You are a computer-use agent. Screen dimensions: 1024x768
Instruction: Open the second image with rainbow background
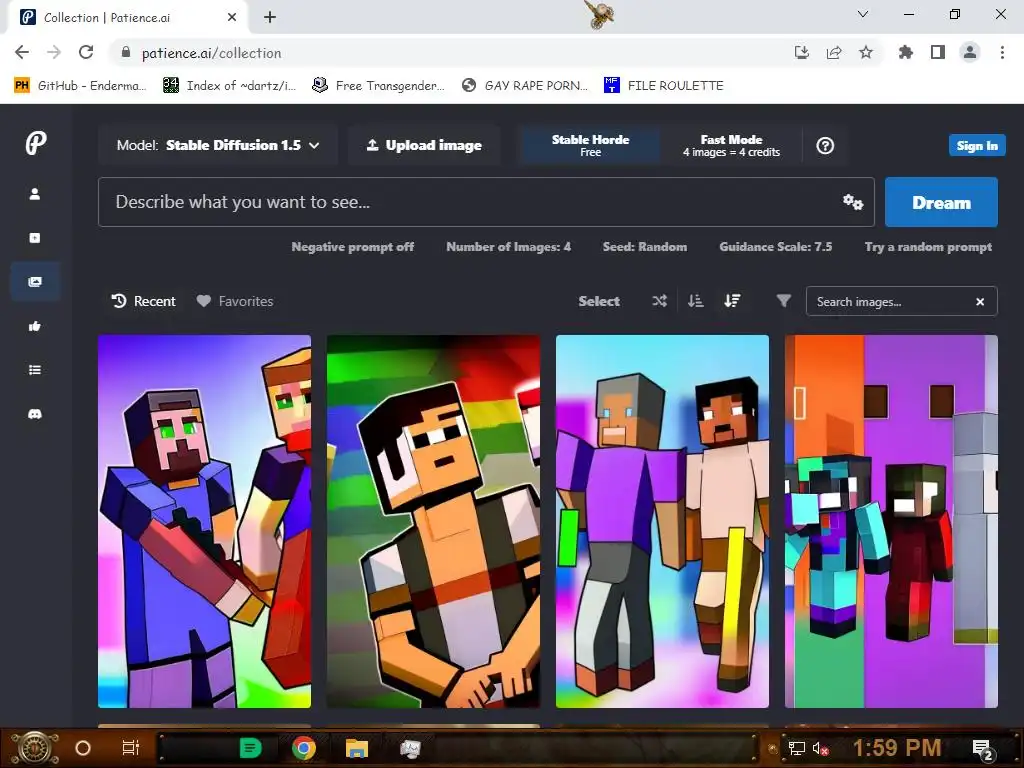(x=434, y=521)
